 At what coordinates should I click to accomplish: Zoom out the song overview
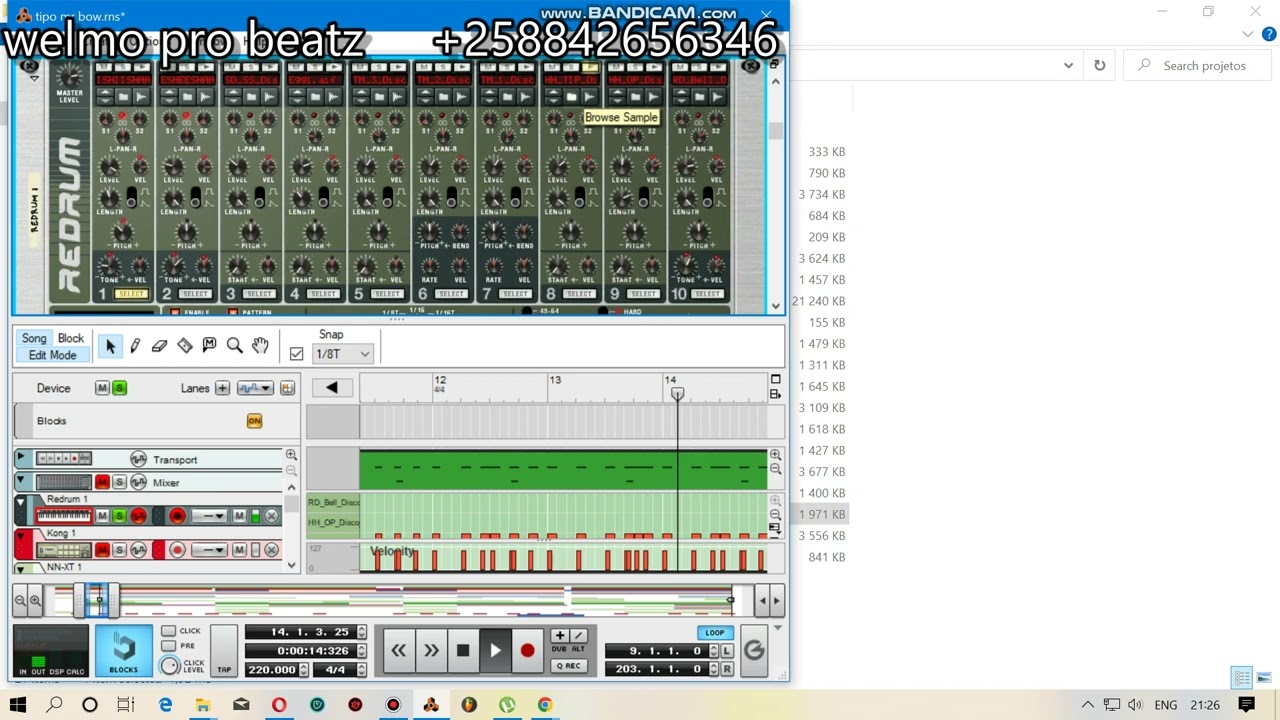coord(20,601)
